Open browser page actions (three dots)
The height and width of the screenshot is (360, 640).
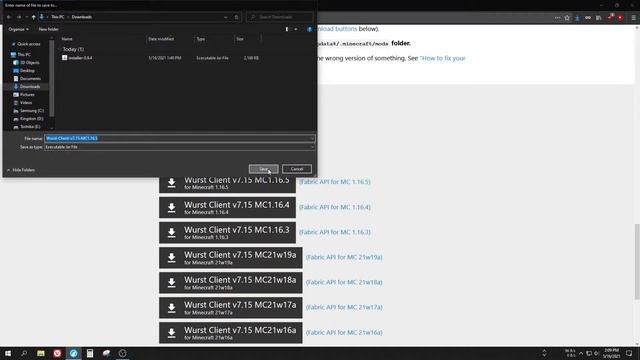(557, 18)
